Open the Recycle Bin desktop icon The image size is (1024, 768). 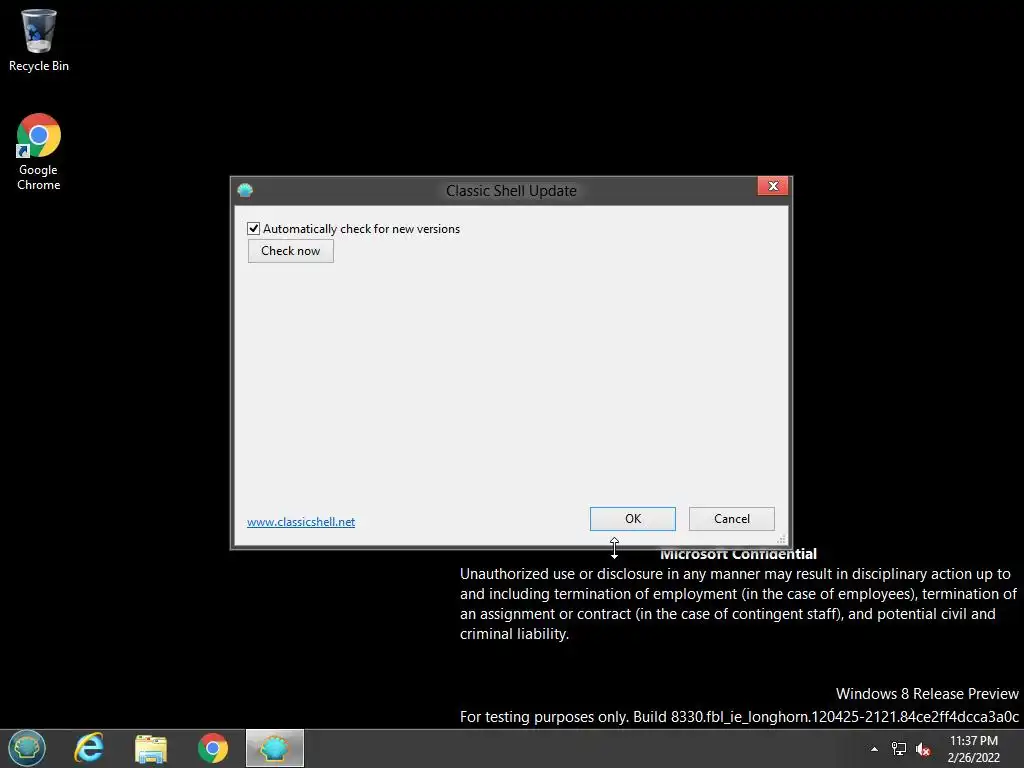click(x=39, y=40)
